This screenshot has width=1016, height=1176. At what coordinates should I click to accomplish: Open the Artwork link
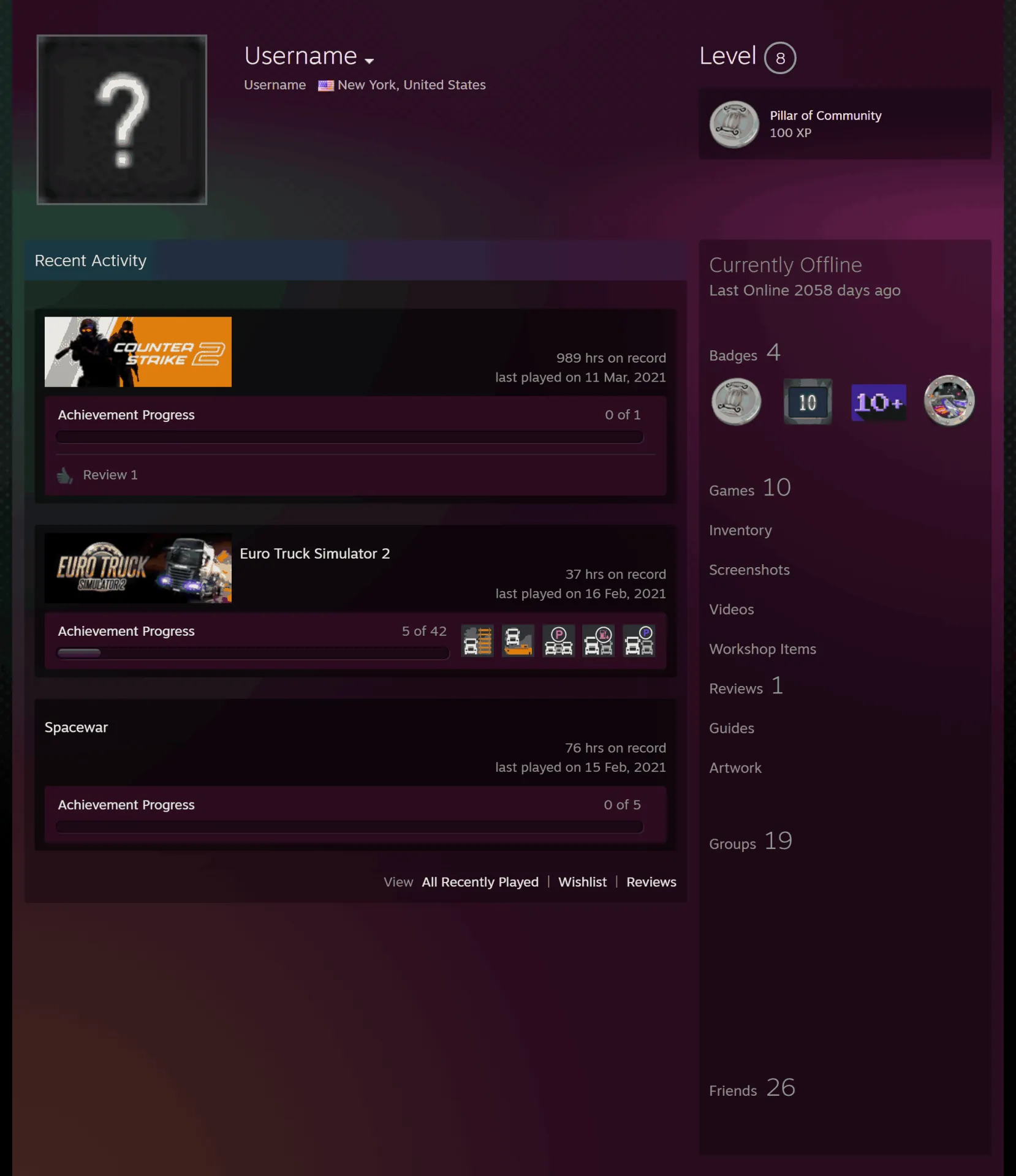click(735, 768)
